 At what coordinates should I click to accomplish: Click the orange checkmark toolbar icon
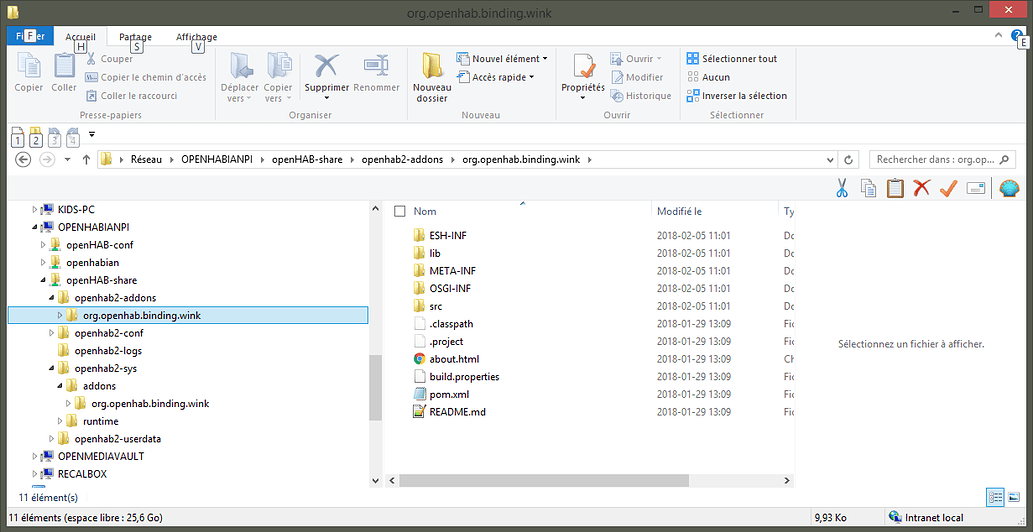click(x=949, y=188)
